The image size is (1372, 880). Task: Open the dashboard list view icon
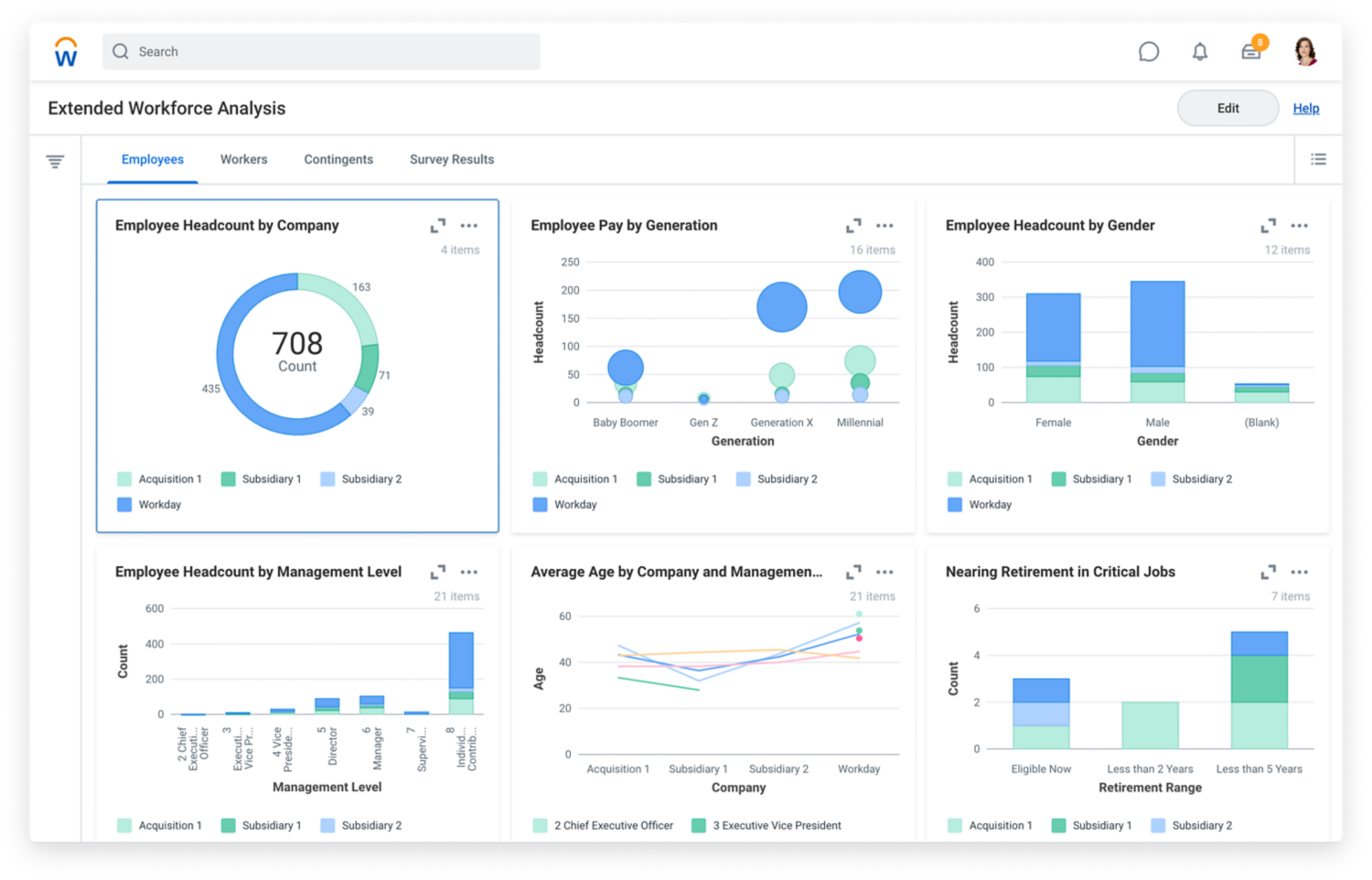point(1319,158)
